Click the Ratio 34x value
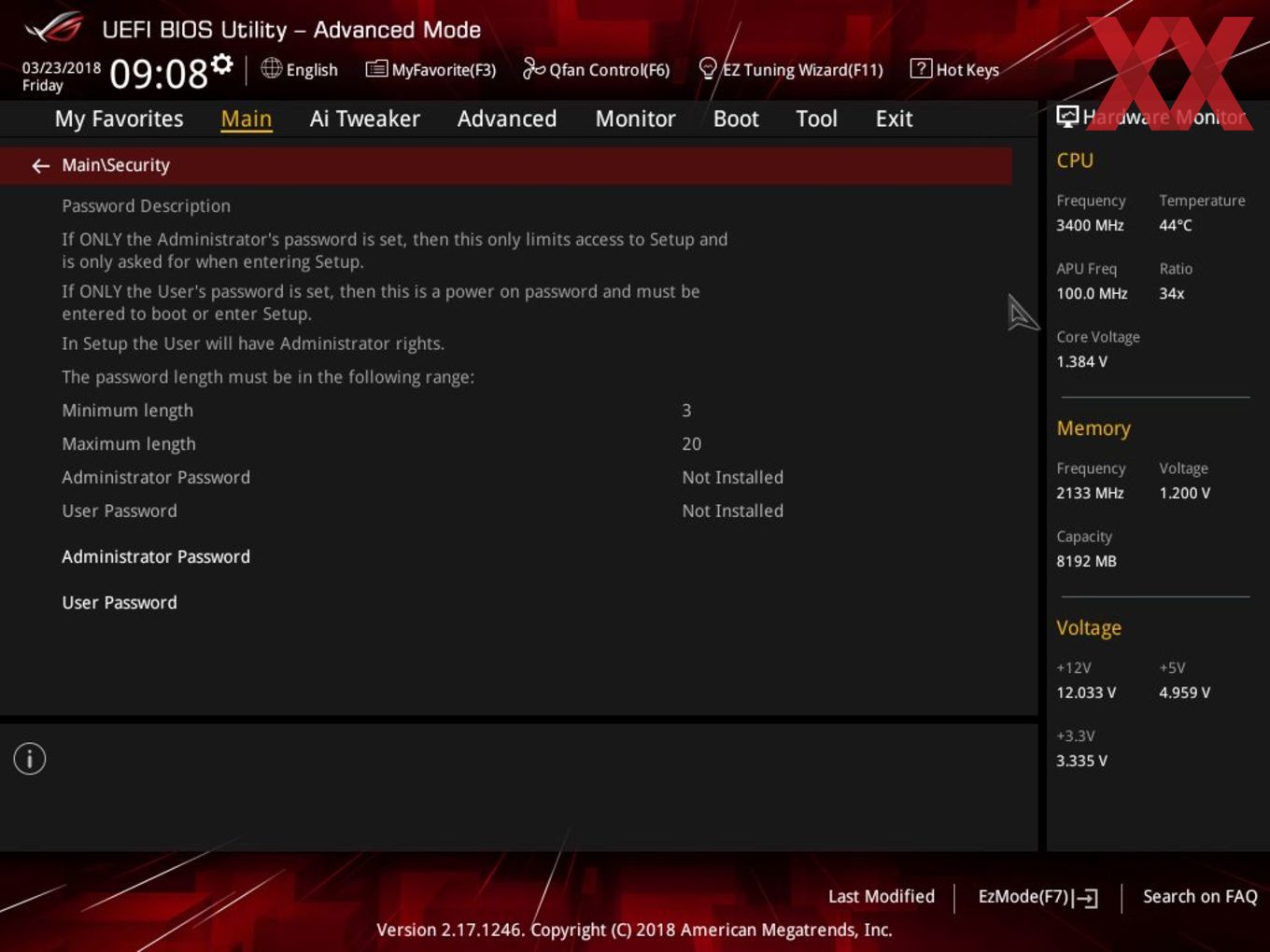 [1172, 293]
